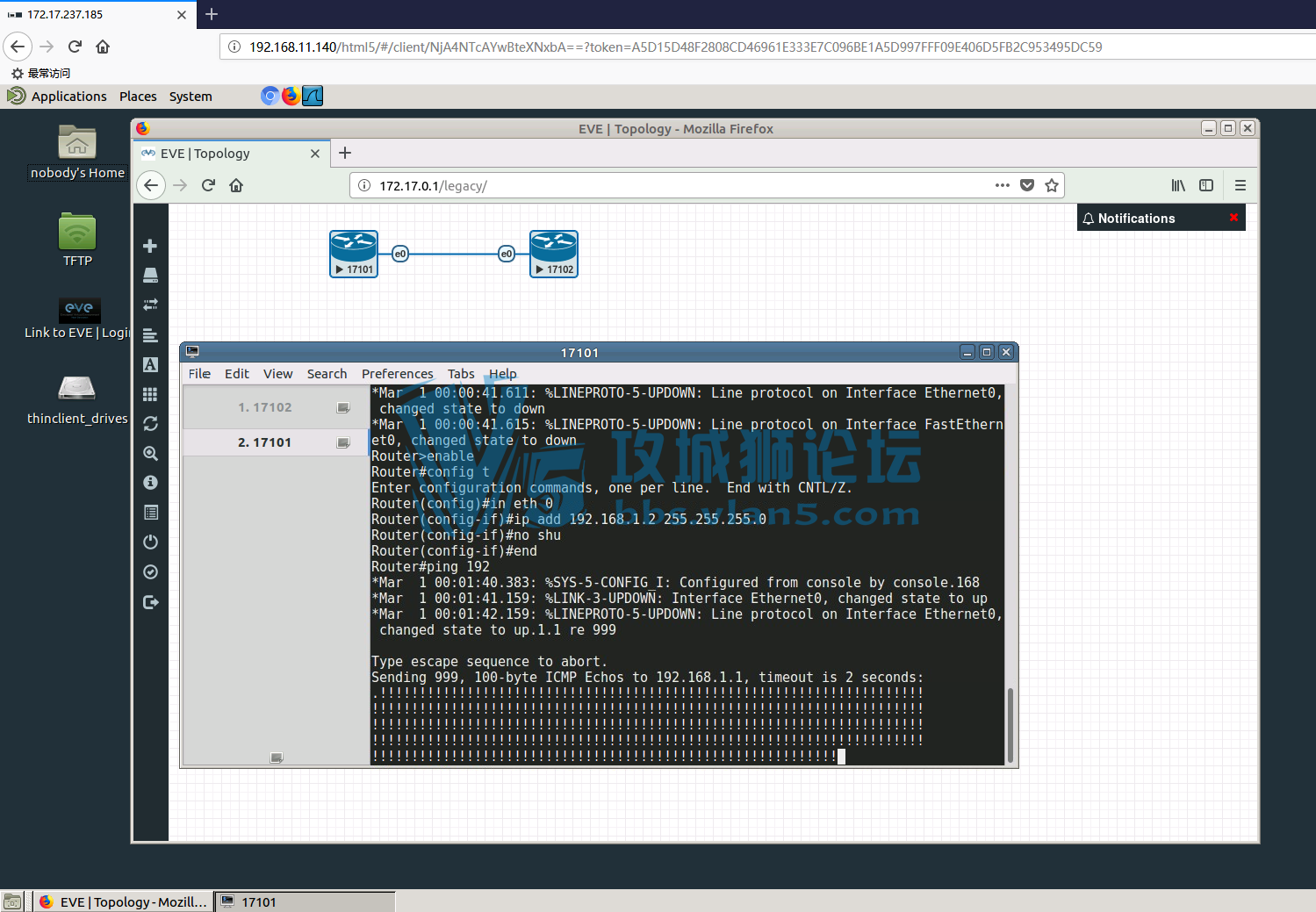This screenshot has height=912, width=1316.
Task: Open the File menu in terminal 17101
Action: point(199,374)
